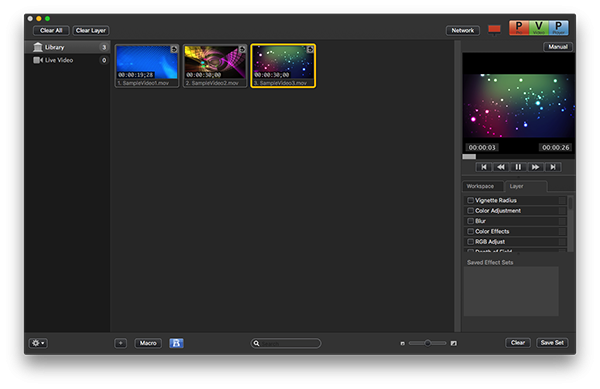Click the loop icon on SampleVideo1.mov thumbnail

click(x=174, y=49)
